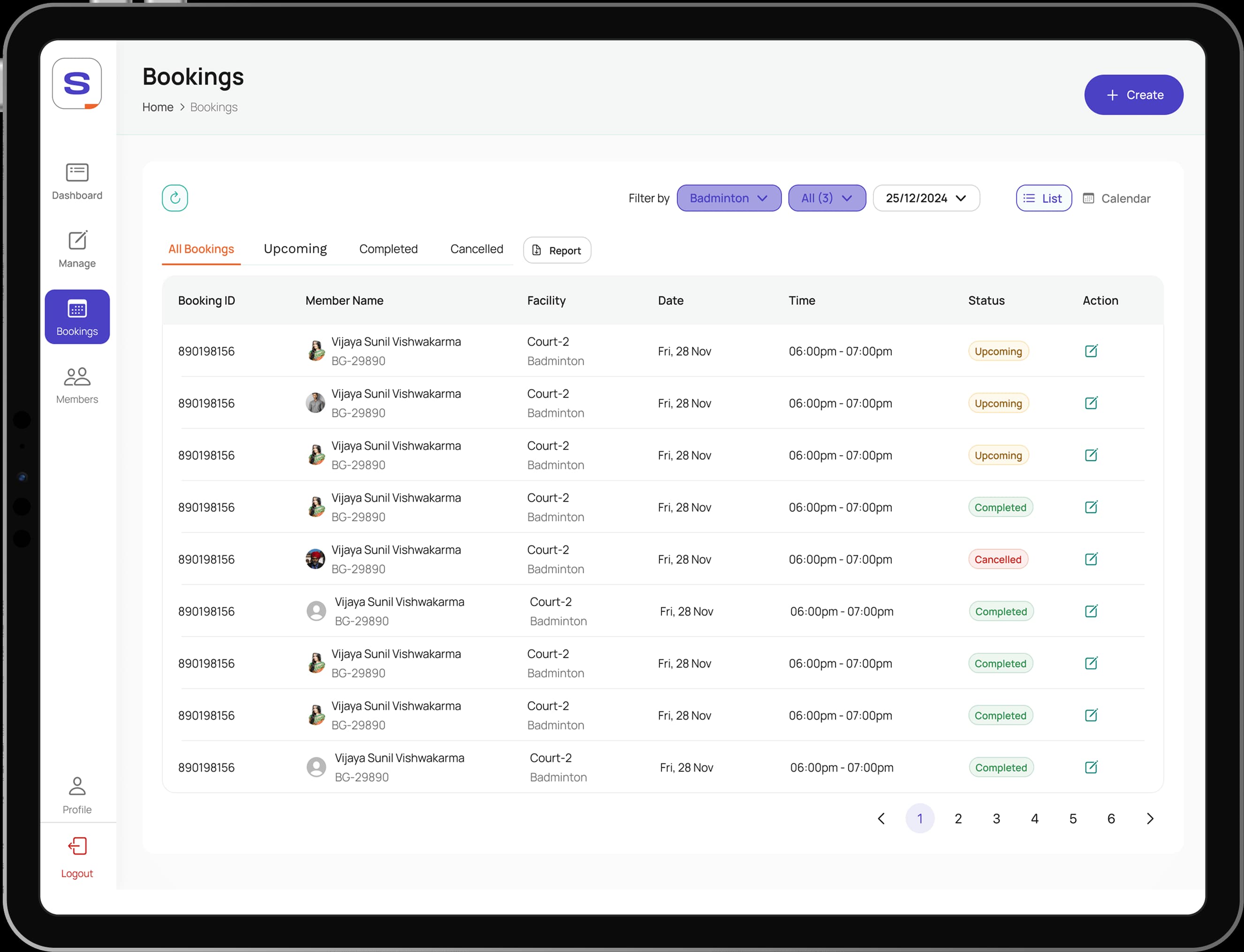Switch to List view

pyautogui.click(x=1043, y=198)
